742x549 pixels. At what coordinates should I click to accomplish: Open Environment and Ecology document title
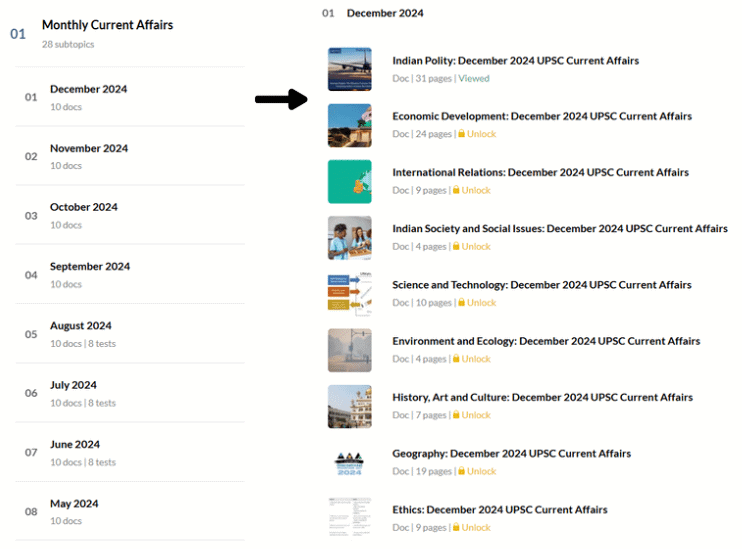point(545,341)
